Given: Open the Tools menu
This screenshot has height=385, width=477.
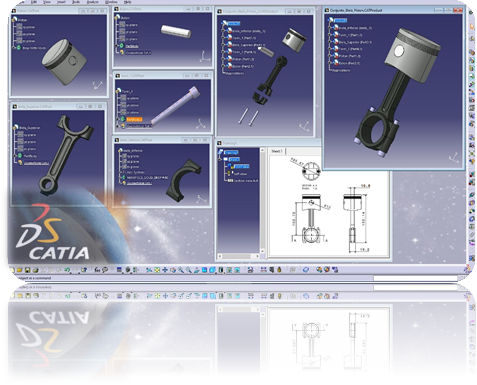Looking at the screenshot, I should [76, 2].
